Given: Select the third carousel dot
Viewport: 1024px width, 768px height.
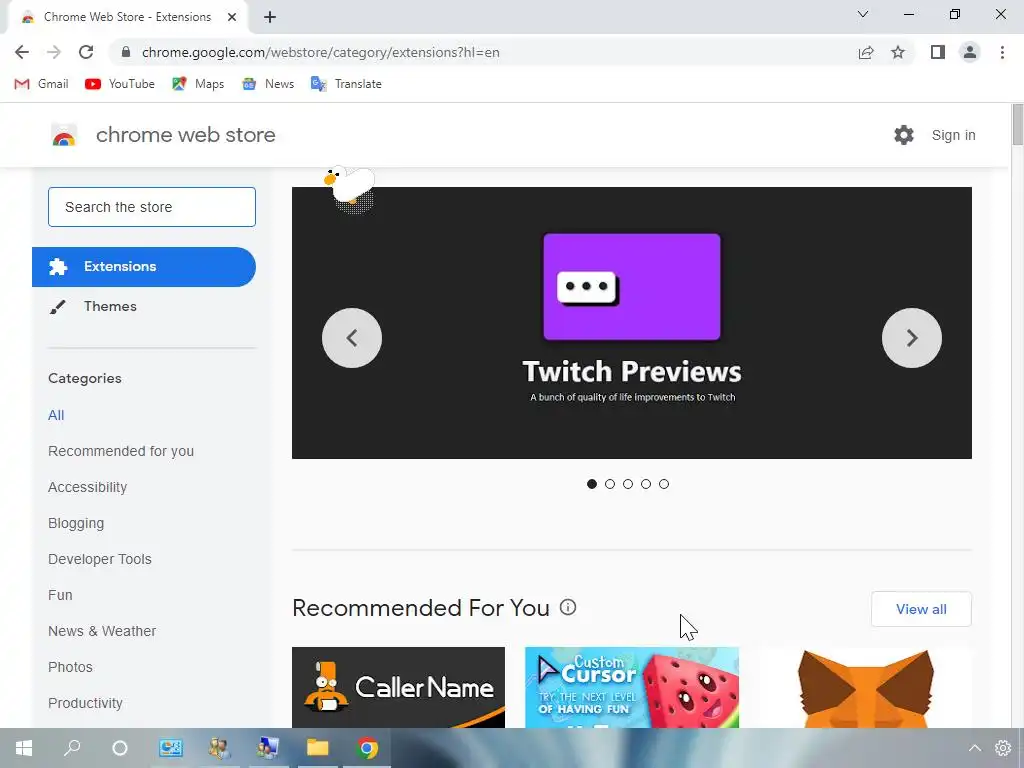Looking at the screenshot, I should pyautogui.click(x=628, y=484).
